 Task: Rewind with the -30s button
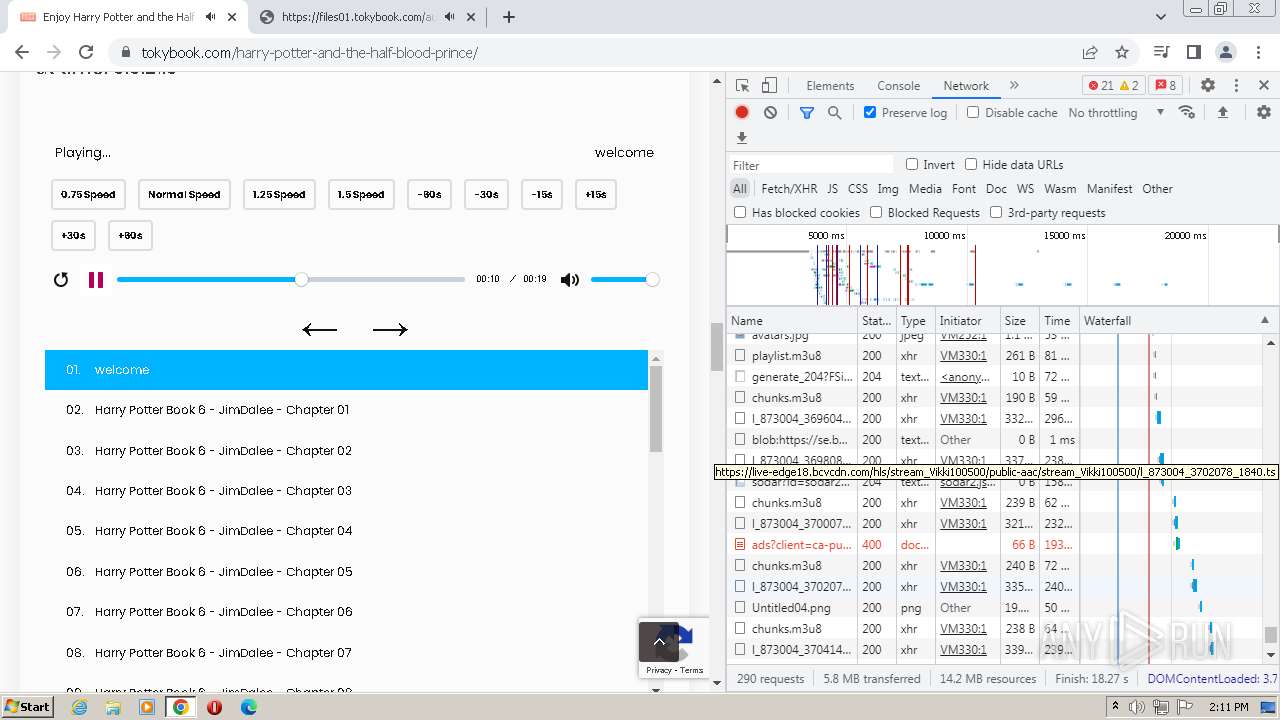point(487,195)
